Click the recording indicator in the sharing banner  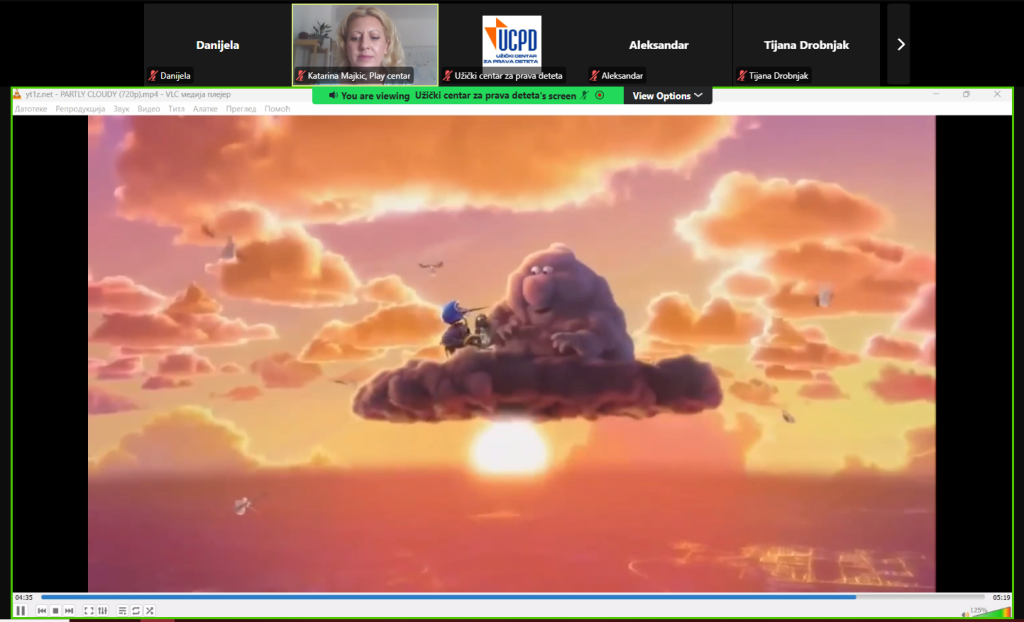pos(600,95)
